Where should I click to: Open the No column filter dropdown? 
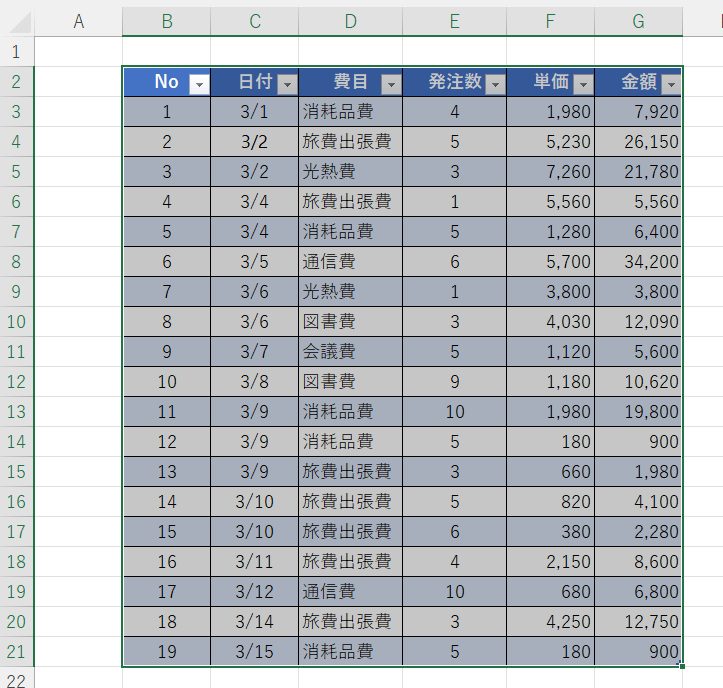pos(199,85)
